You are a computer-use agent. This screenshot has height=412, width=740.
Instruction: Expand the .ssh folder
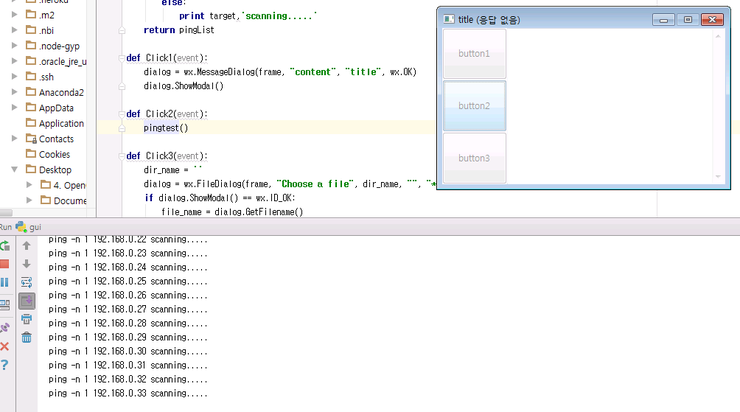coord(14,76)
